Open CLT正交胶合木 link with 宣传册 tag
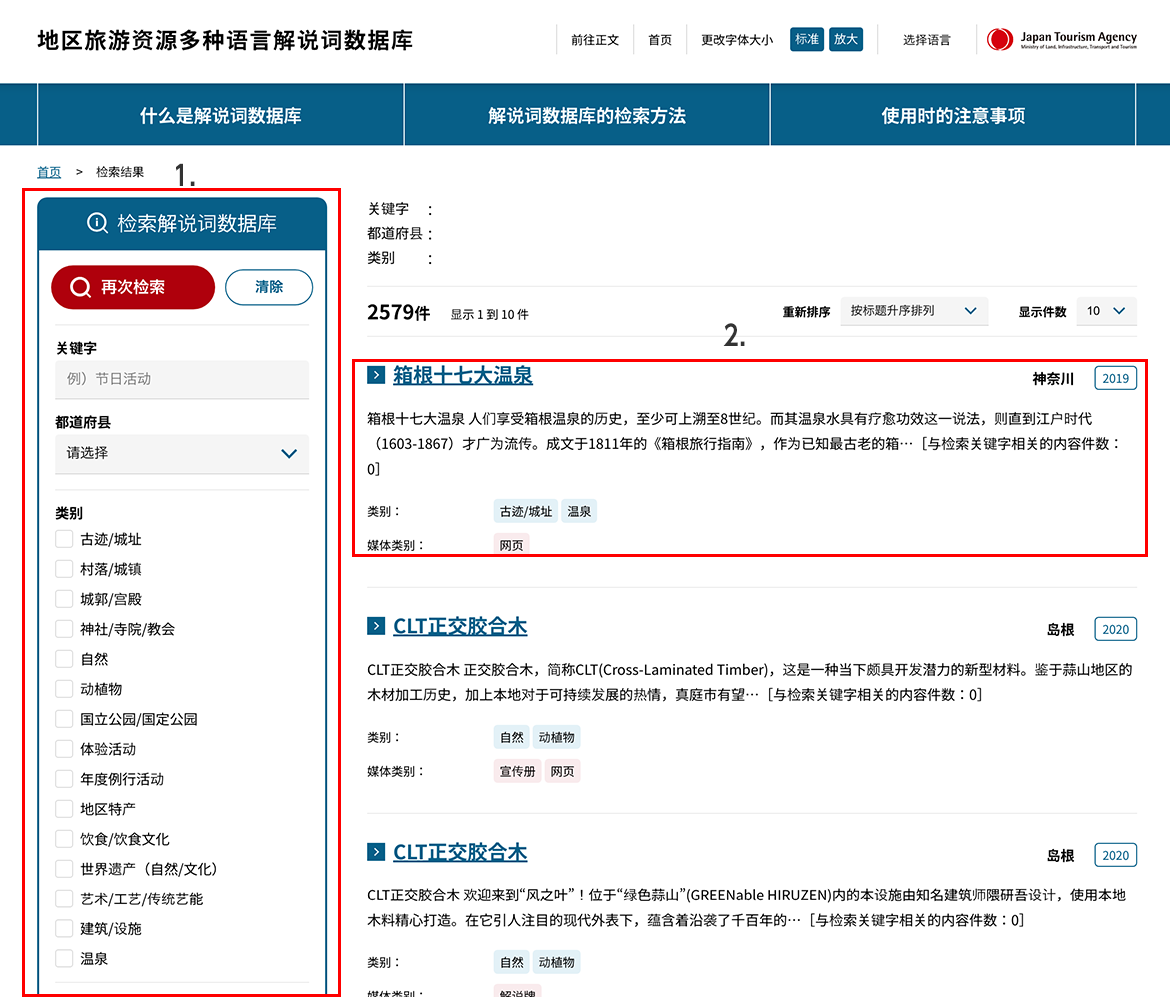Viewport: 1170px width, 997px height. [460, 625]
